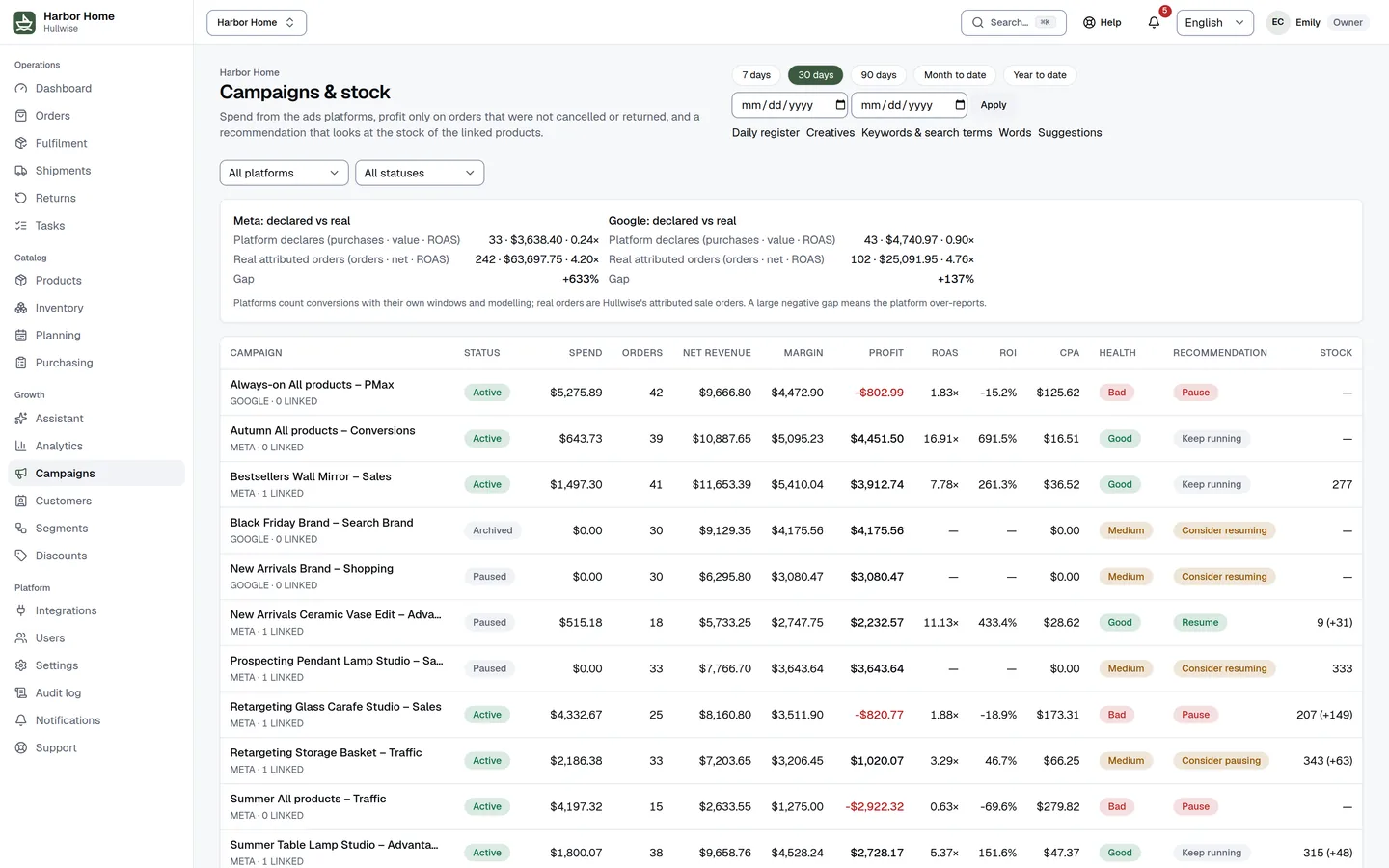Click the Integrations plug icon
1389x868 pixels.
pos(21,611)
